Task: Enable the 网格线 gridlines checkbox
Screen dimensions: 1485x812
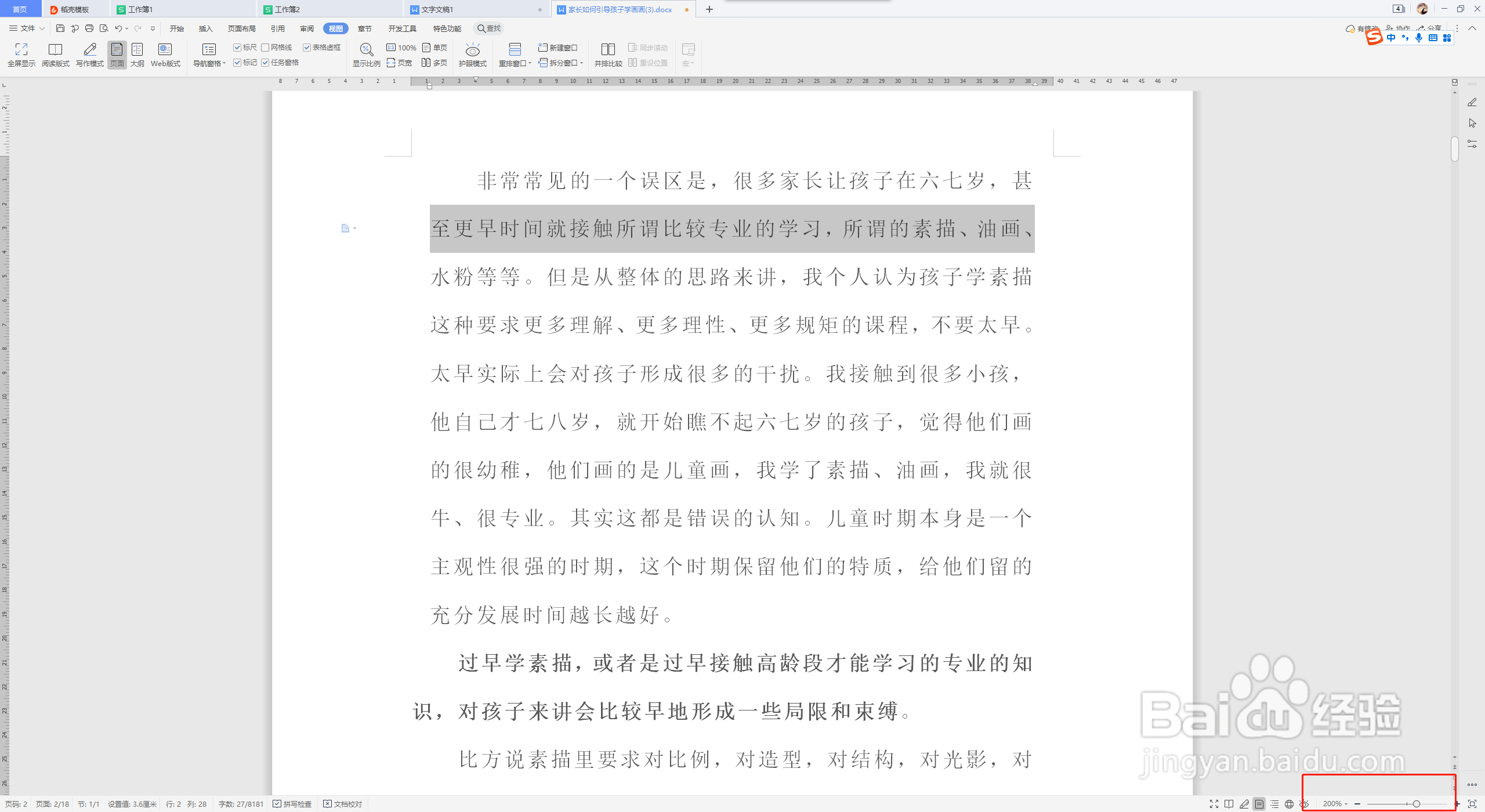Action: (x=265, y=48)
